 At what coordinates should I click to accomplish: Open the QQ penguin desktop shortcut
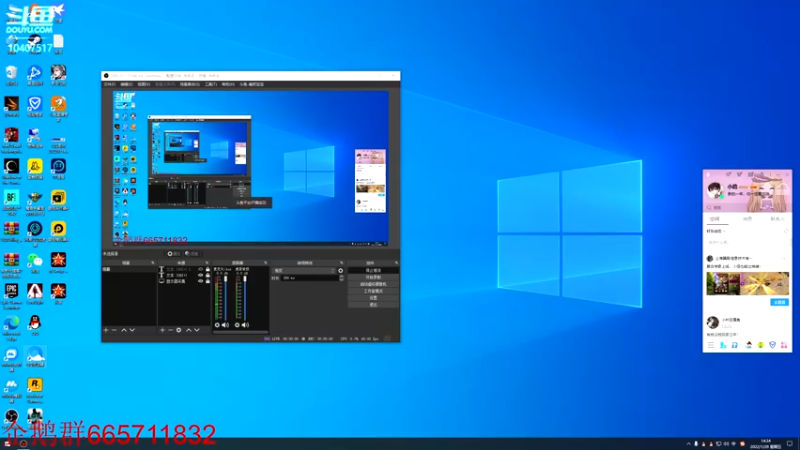[x=35, y=324]
